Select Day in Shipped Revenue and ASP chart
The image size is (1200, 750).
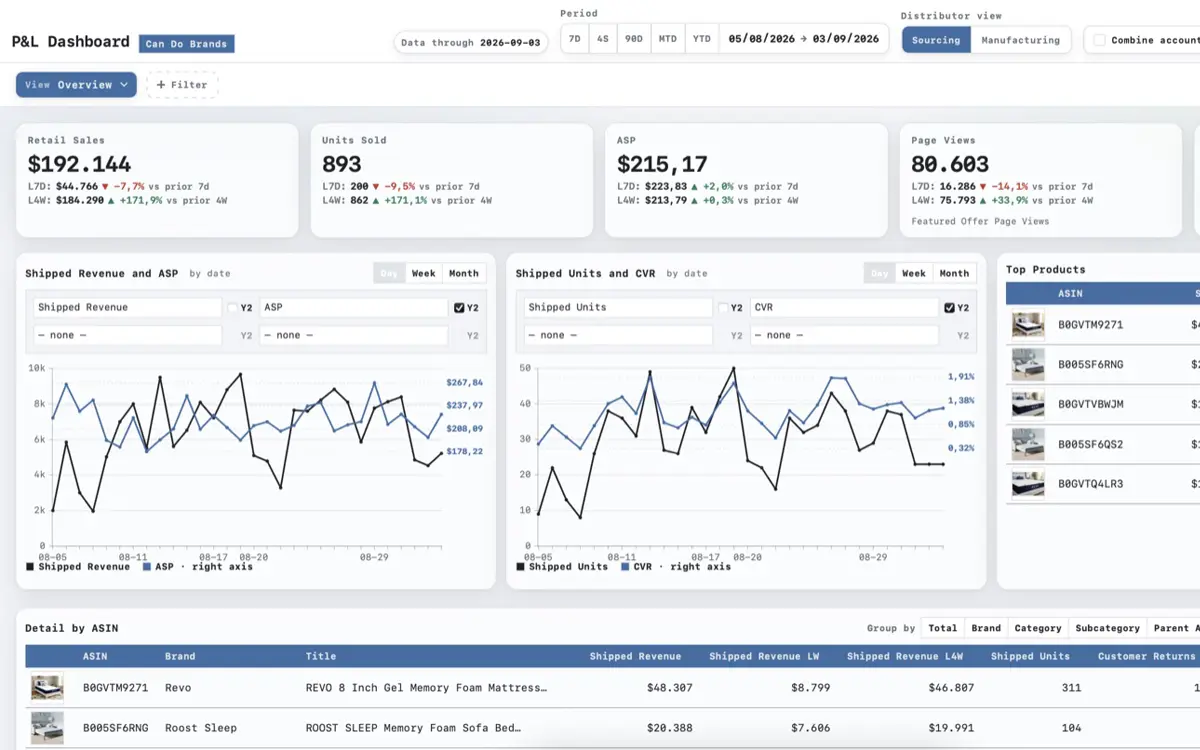389,273
